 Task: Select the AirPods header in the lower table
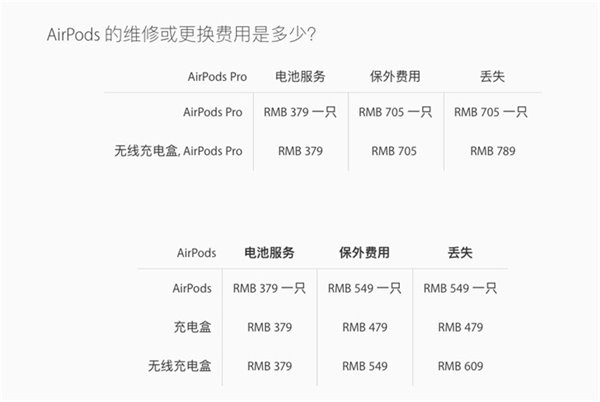click(196, 253)
